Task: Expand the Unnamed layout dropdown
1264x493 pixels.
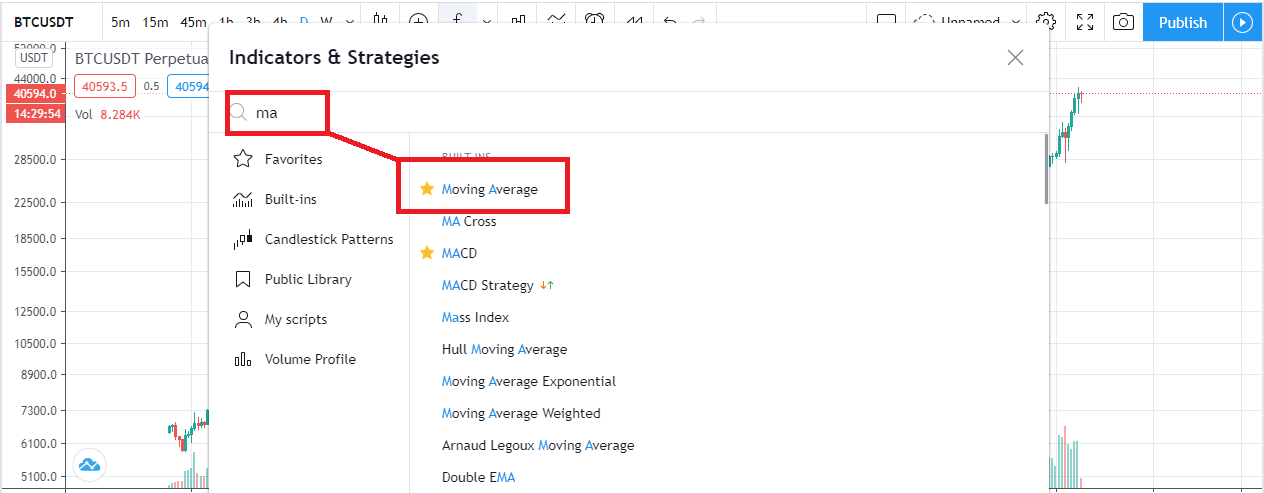Action: (x=1017, y=22)
